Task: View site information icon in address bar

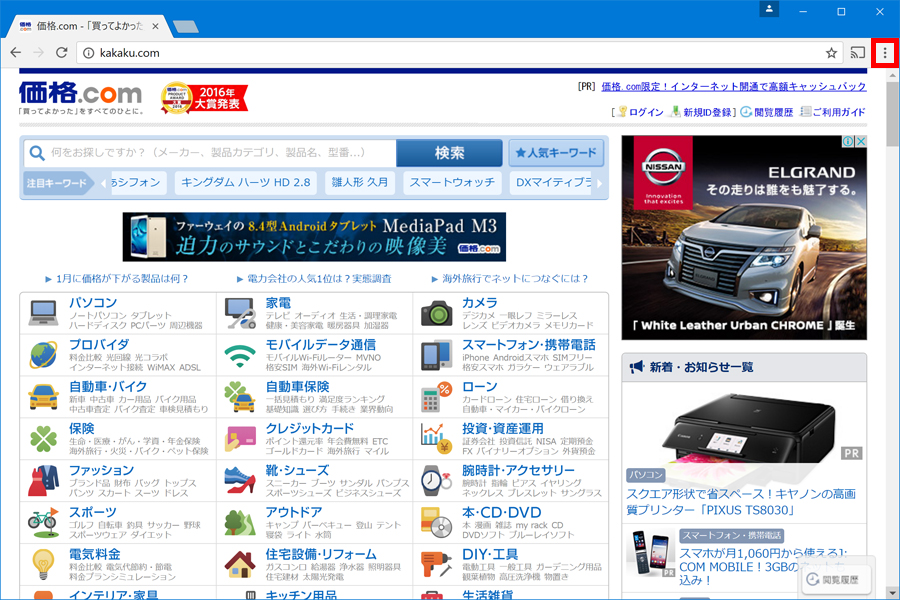Action: click(88, 53)
